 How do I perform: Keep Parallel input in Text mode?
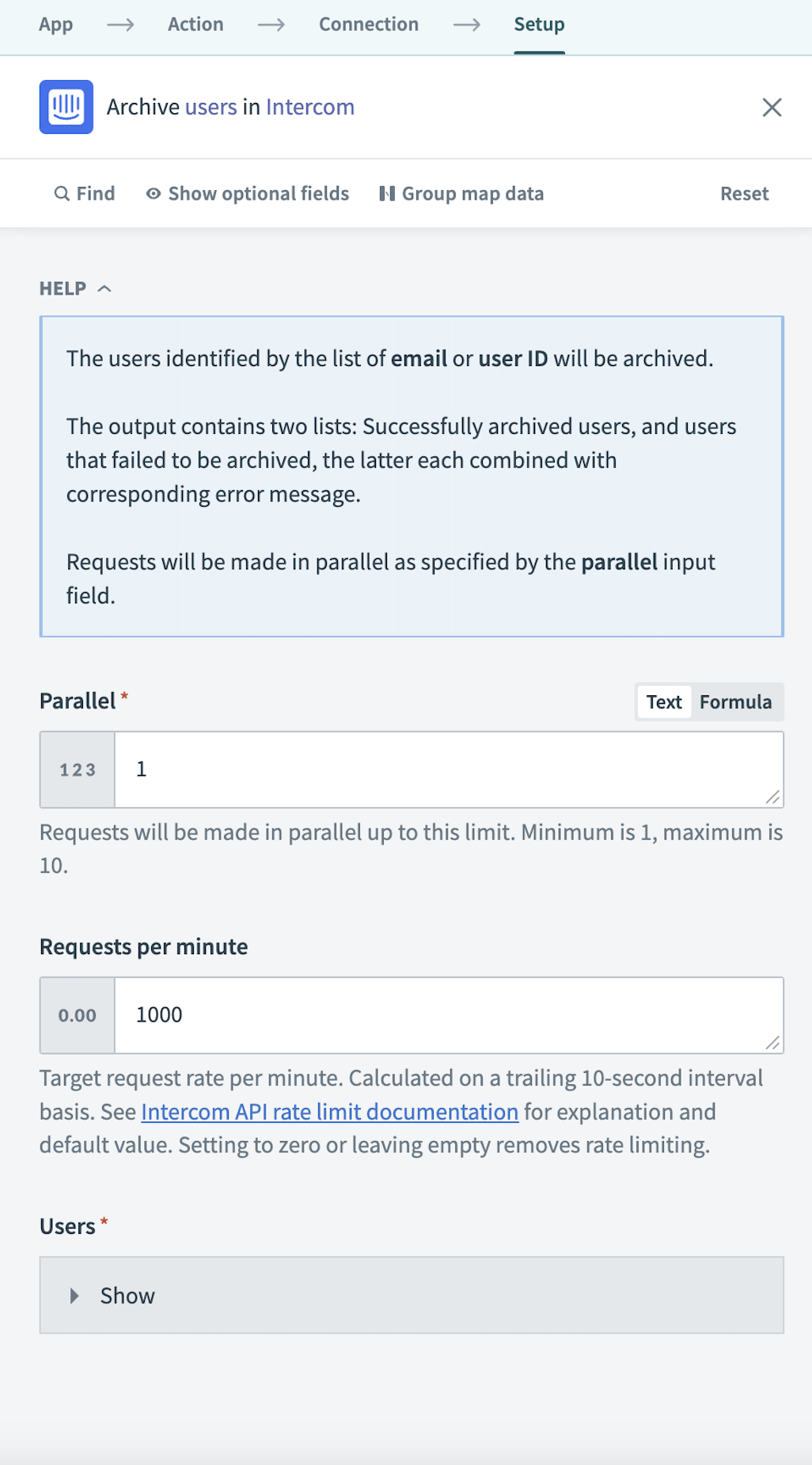pyautogui.click(x=663, y=702)
